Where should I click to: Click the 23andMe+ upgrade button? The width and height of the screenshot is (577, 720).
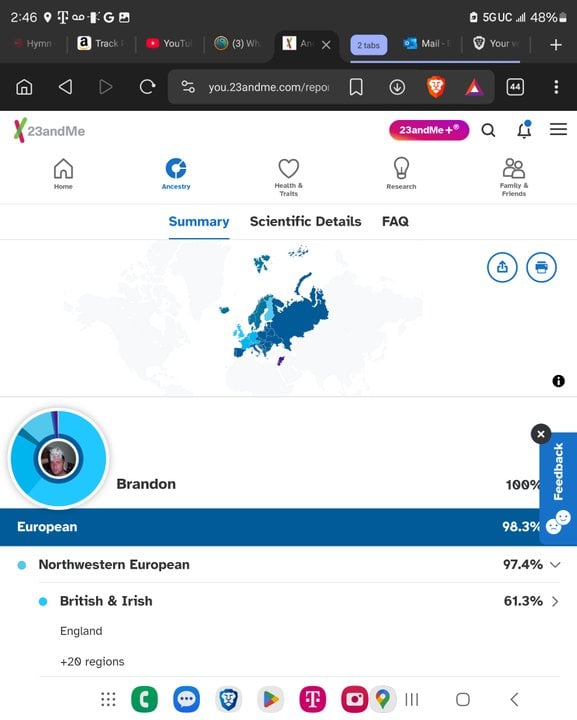point(429,130)
